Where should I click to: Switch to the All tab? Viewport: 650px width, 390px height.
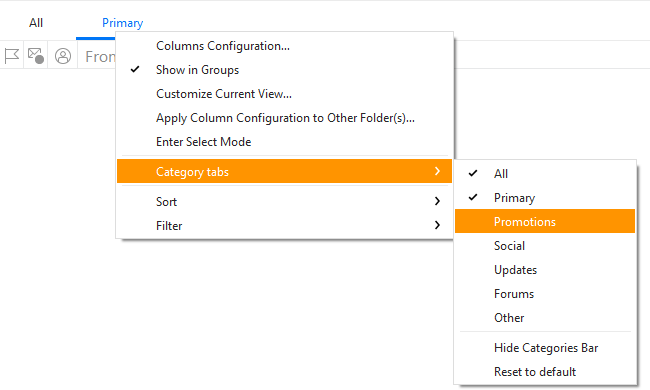36,23
